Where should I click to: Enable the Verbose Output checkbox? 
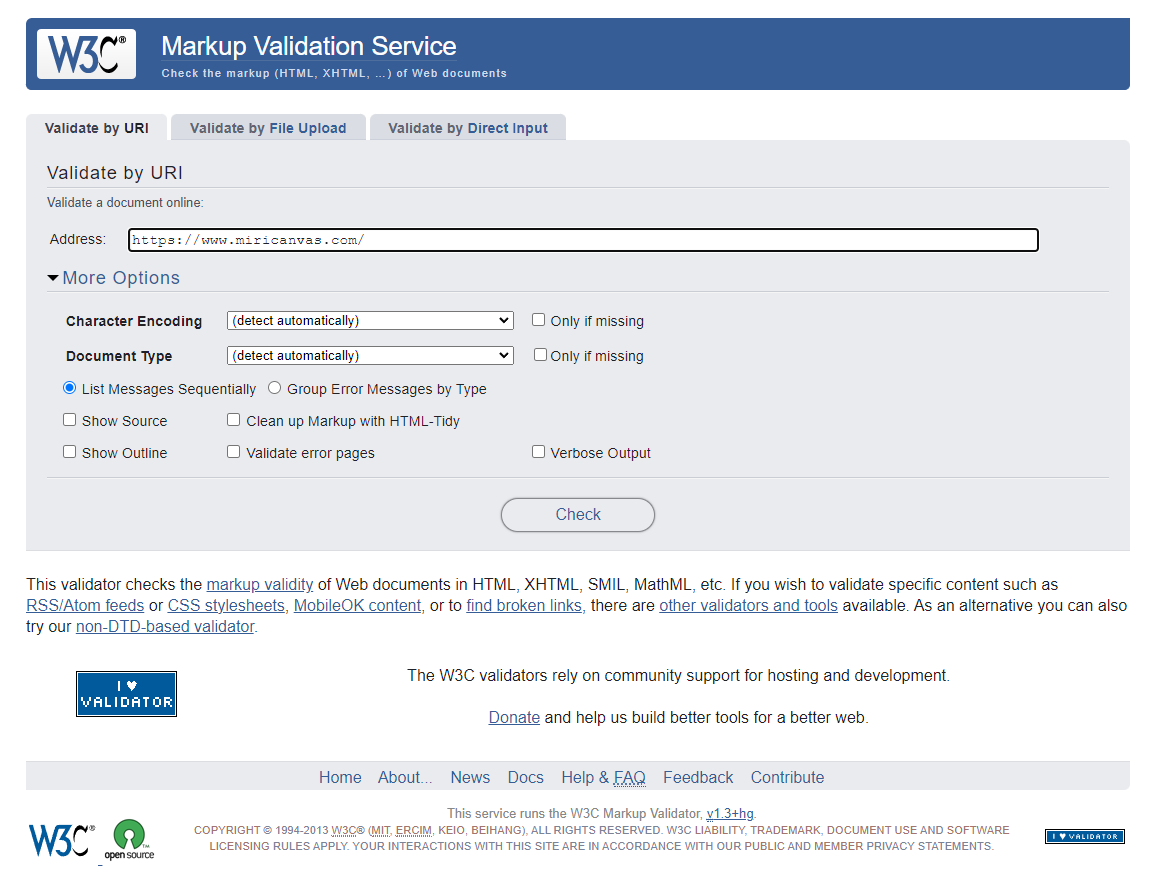(x=538, y=452)
